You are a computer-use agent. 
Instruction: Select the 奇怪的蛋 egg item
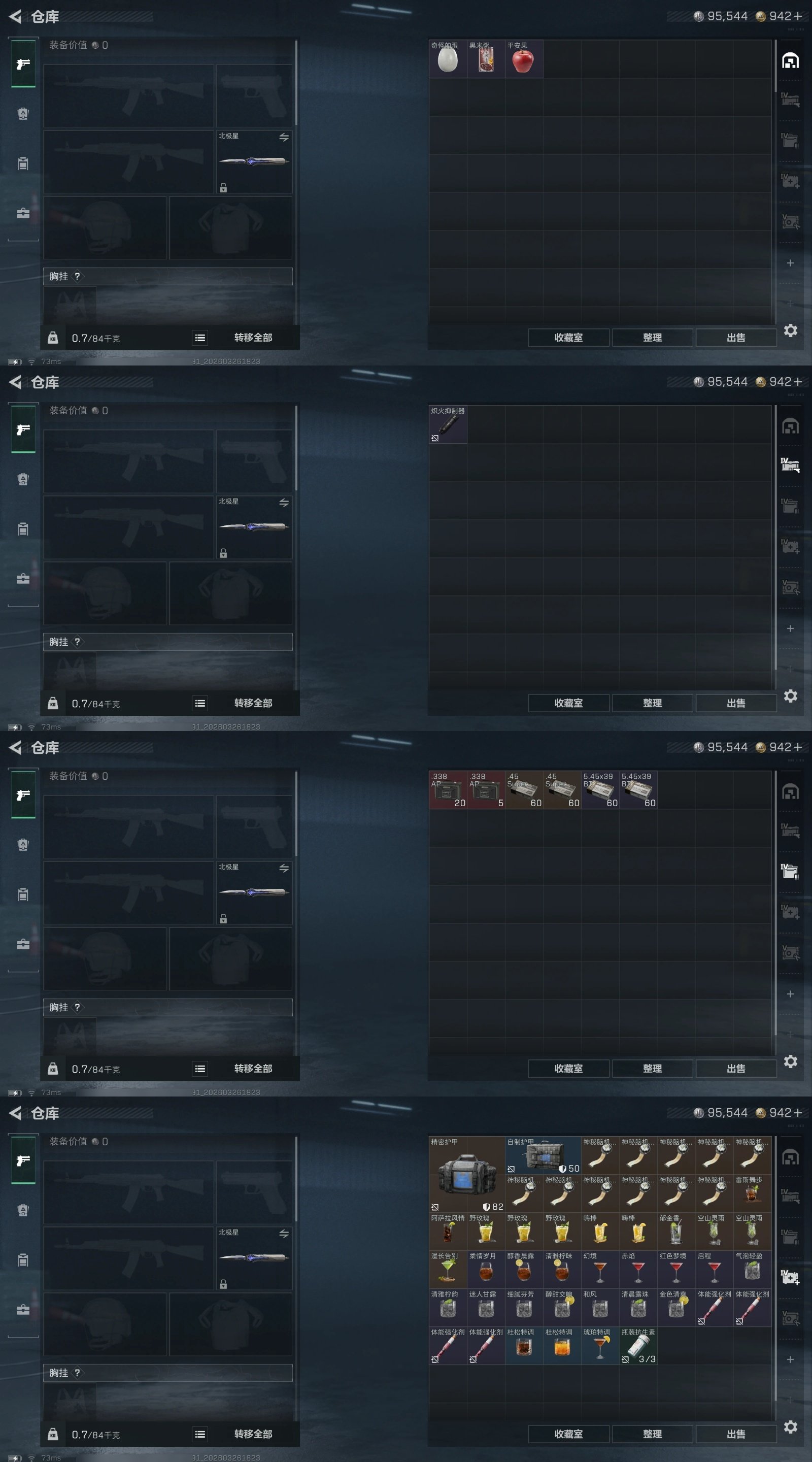pyautogui.click(x=448, y=58)
